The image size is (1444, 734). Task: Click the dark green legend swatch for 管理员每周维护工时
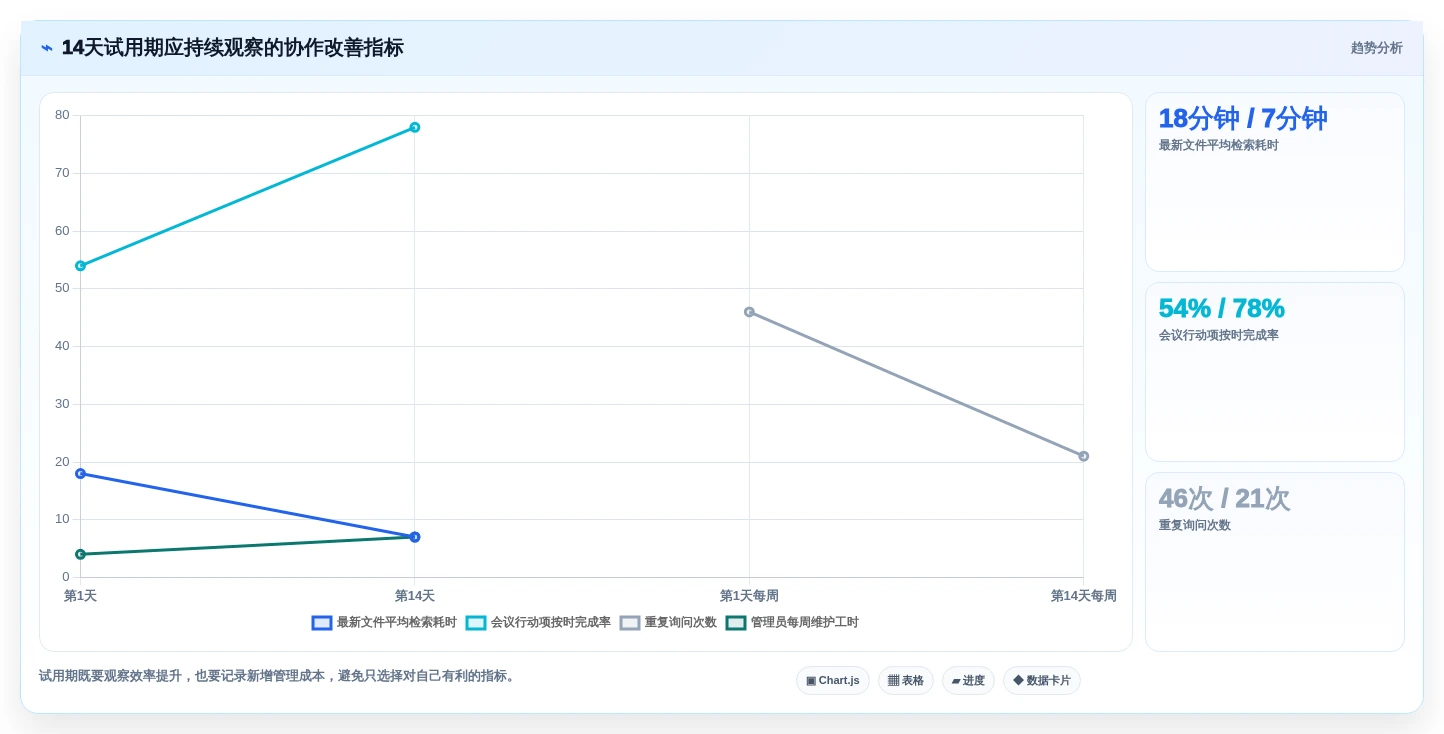click(x=736, y=622)
